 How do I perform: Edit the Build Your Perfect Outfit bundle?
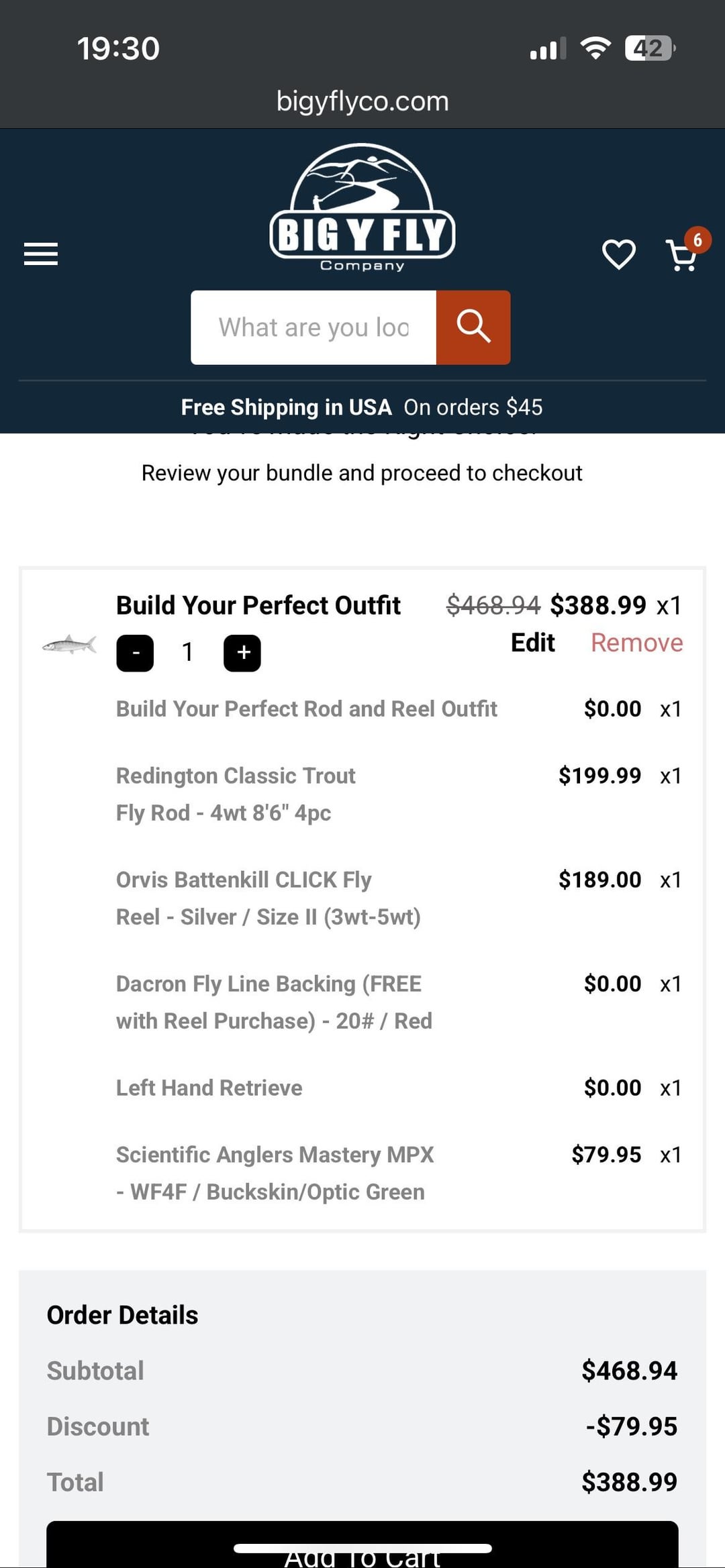[532, 643]
